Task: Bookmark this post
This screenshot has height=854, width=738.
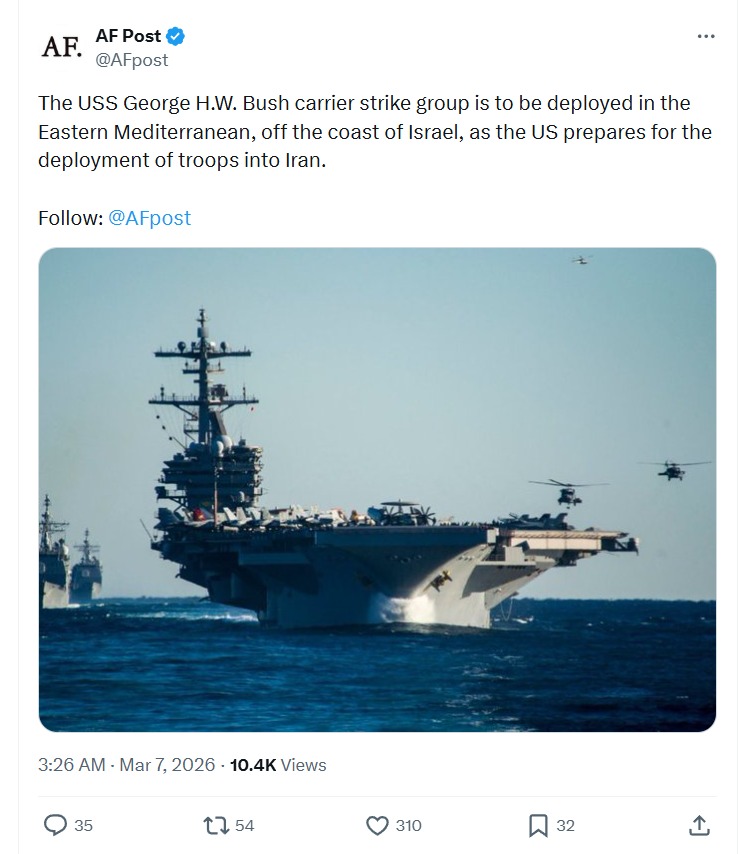Action: [x=537, y=825]
